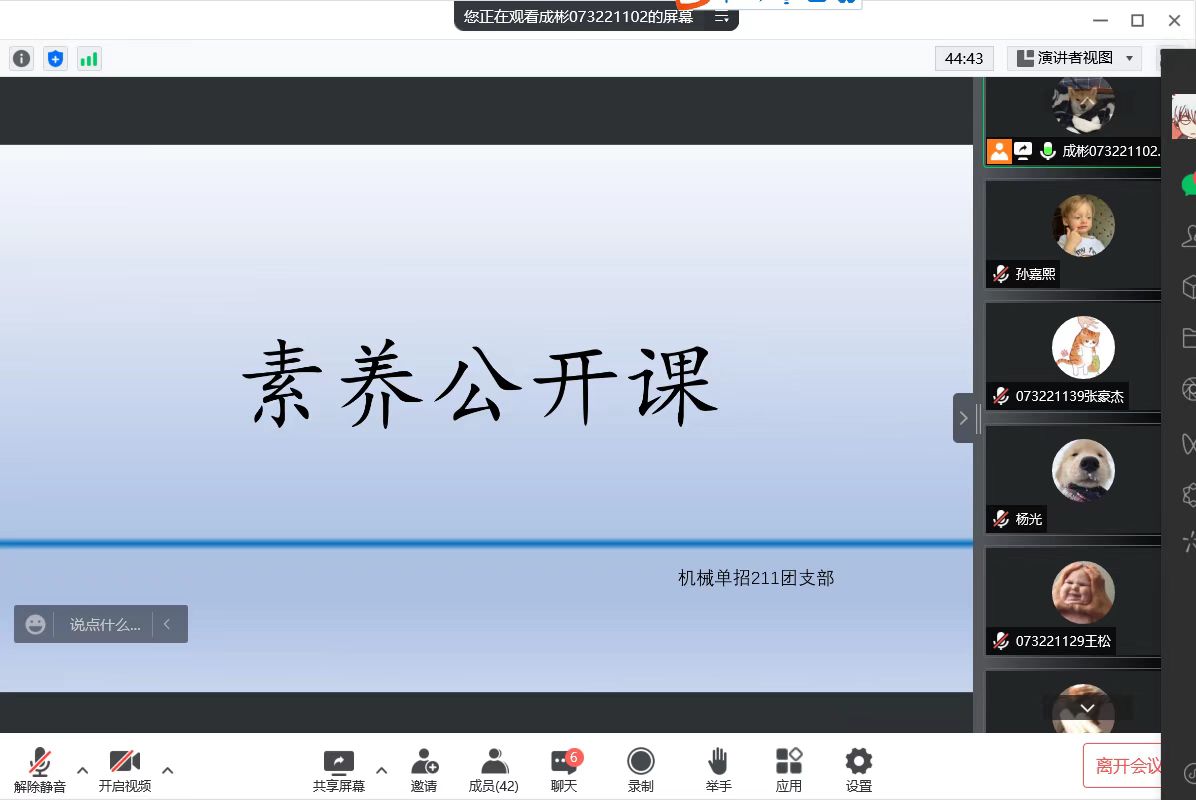Click green microphone icon on 成彬 tile
Viewport: 1196px width, 800px height.
point(1048,150)
